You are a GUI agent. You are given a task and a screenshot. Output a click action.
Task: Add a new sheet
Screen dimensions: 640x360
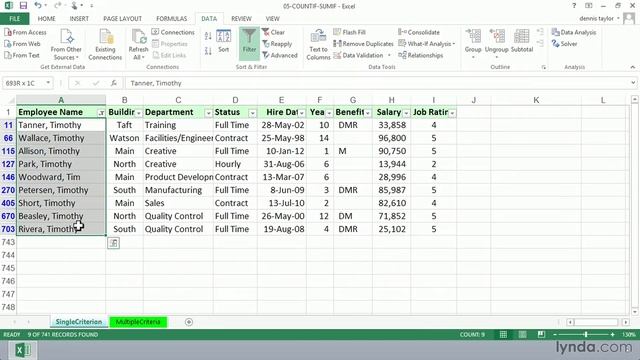click(189, 322)
